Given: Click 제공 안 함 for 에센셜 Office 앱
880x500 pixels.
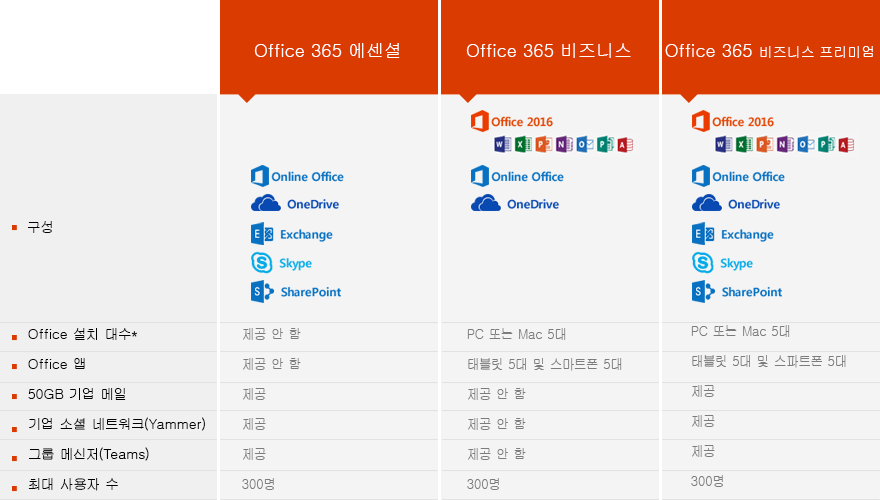Looking at the screenshot, I should pos(271,364).
